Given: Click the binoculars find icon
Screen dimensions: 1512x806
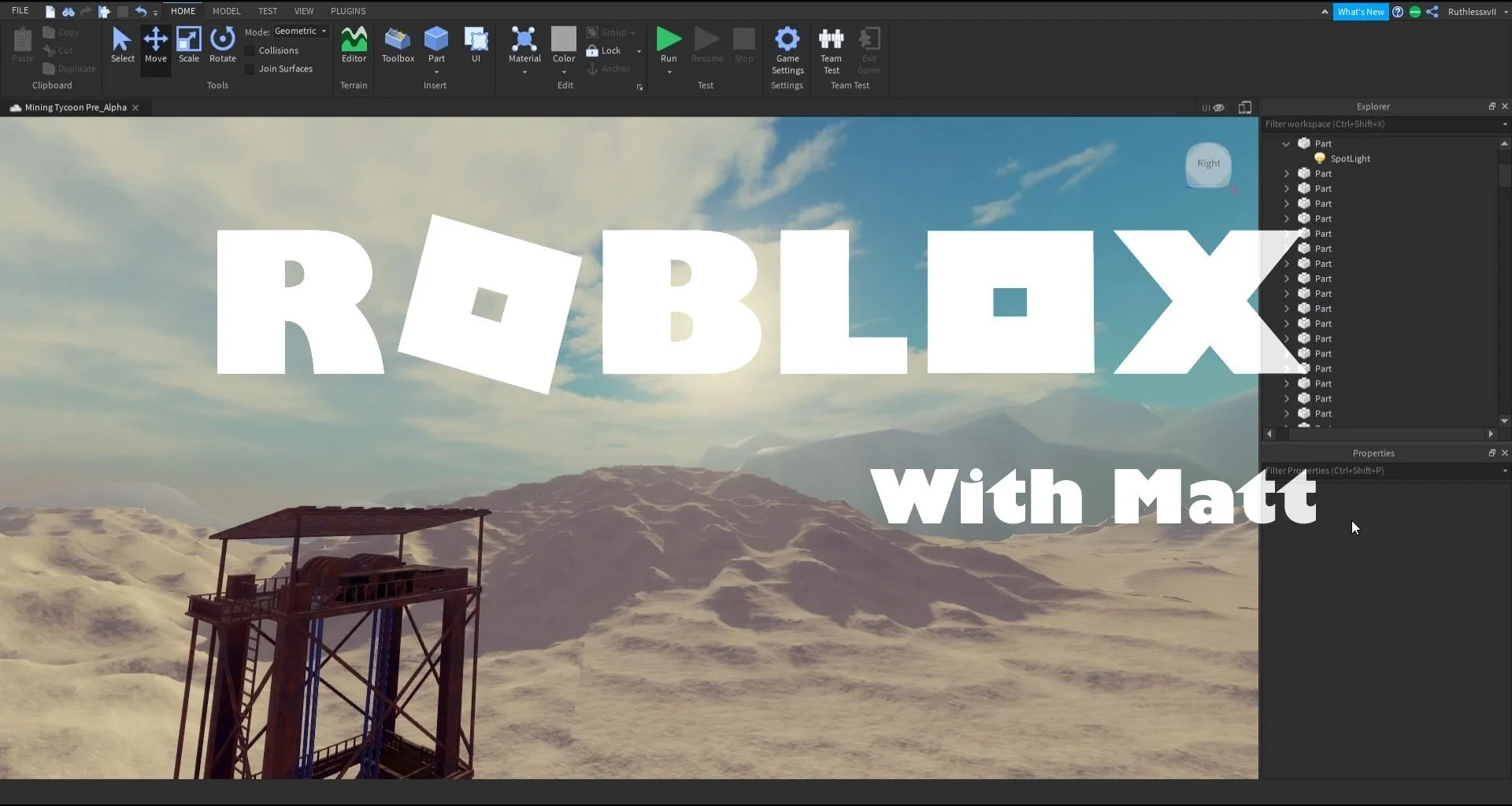Looking at the screenshot, I should coord(69,11).
